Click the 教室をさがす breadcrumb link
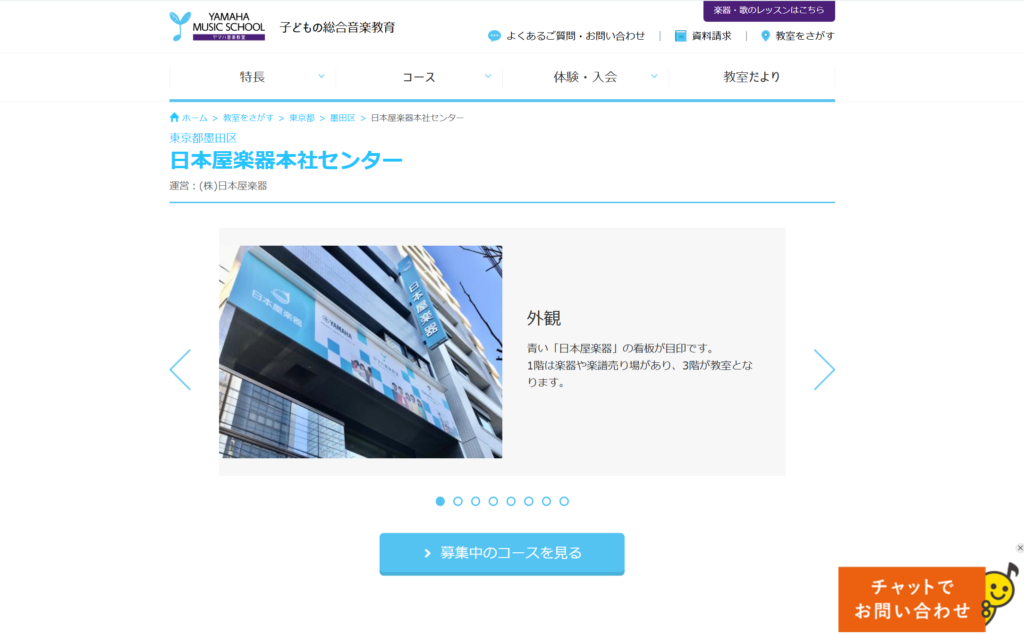This screenshot has width=1024, height=635. [x=248, y=118]
